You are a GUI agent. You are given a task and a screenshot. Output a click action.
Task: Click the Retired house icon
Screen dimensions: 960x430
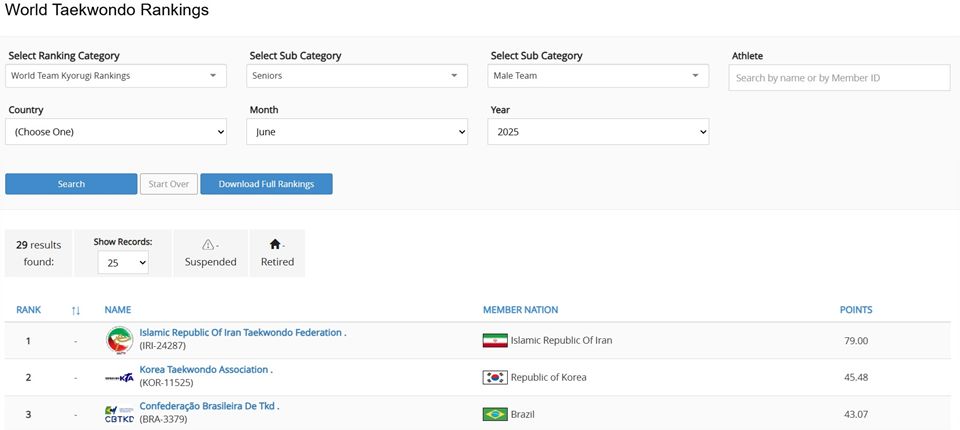coord(275,244)
